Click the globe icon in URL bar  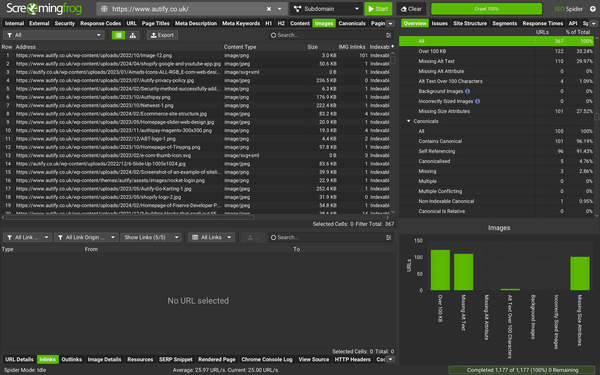coord(104,9)
